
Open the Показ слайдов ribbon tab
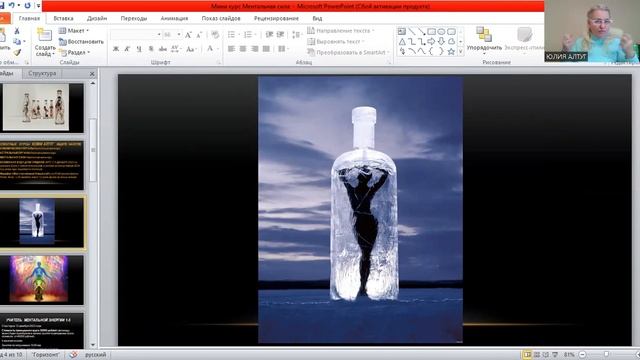(x=221, y=18)
